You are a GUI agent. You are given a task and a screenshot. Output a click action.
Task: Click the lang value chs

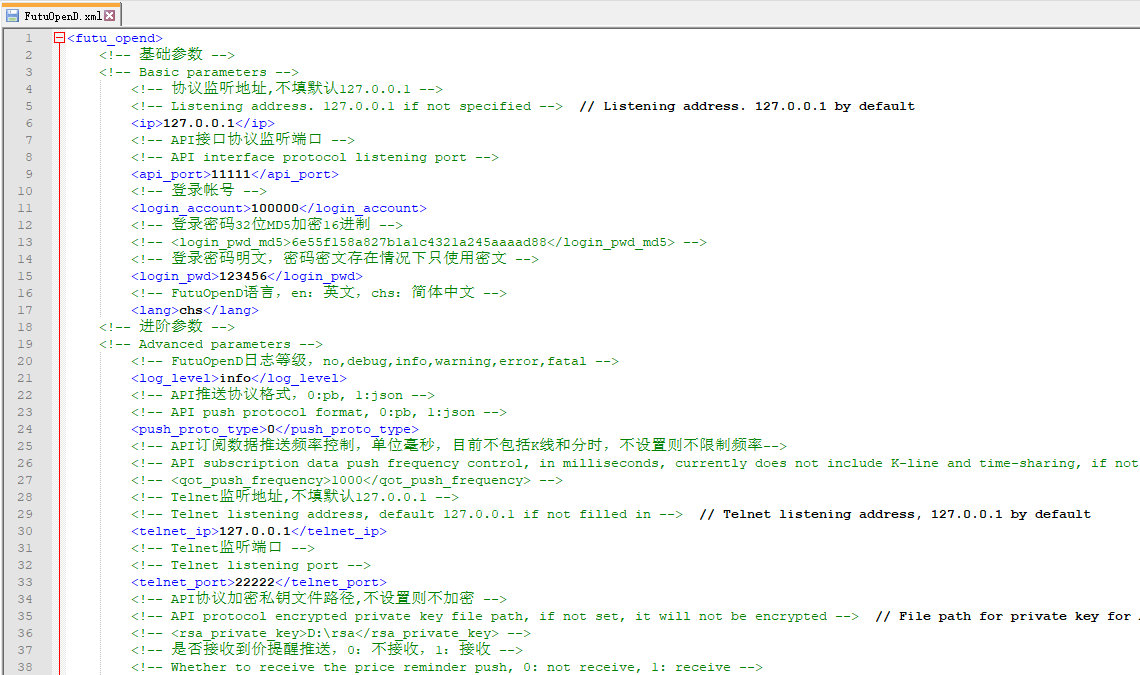point(190,310)
